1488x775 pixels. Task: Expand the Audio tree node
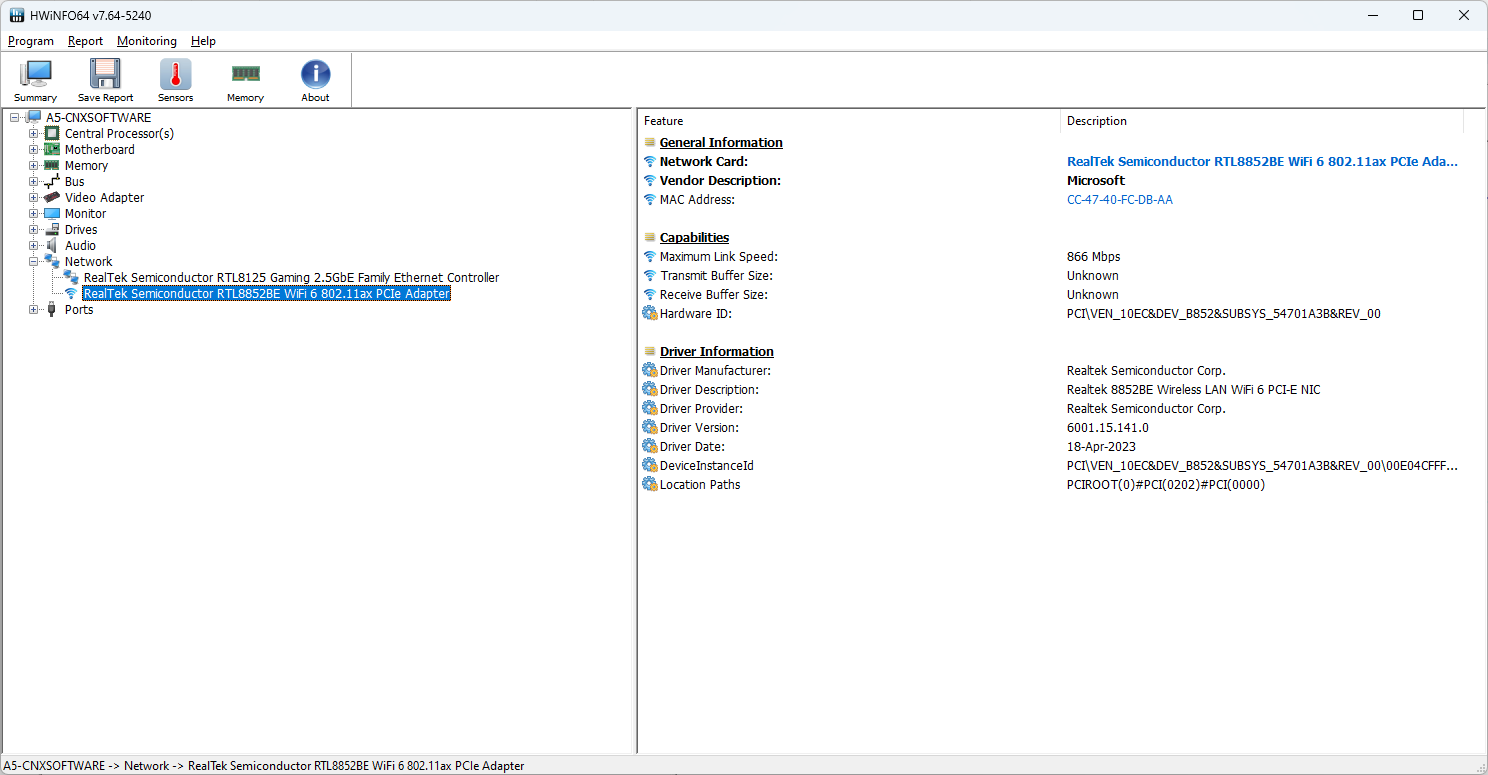tap(34, 246)
